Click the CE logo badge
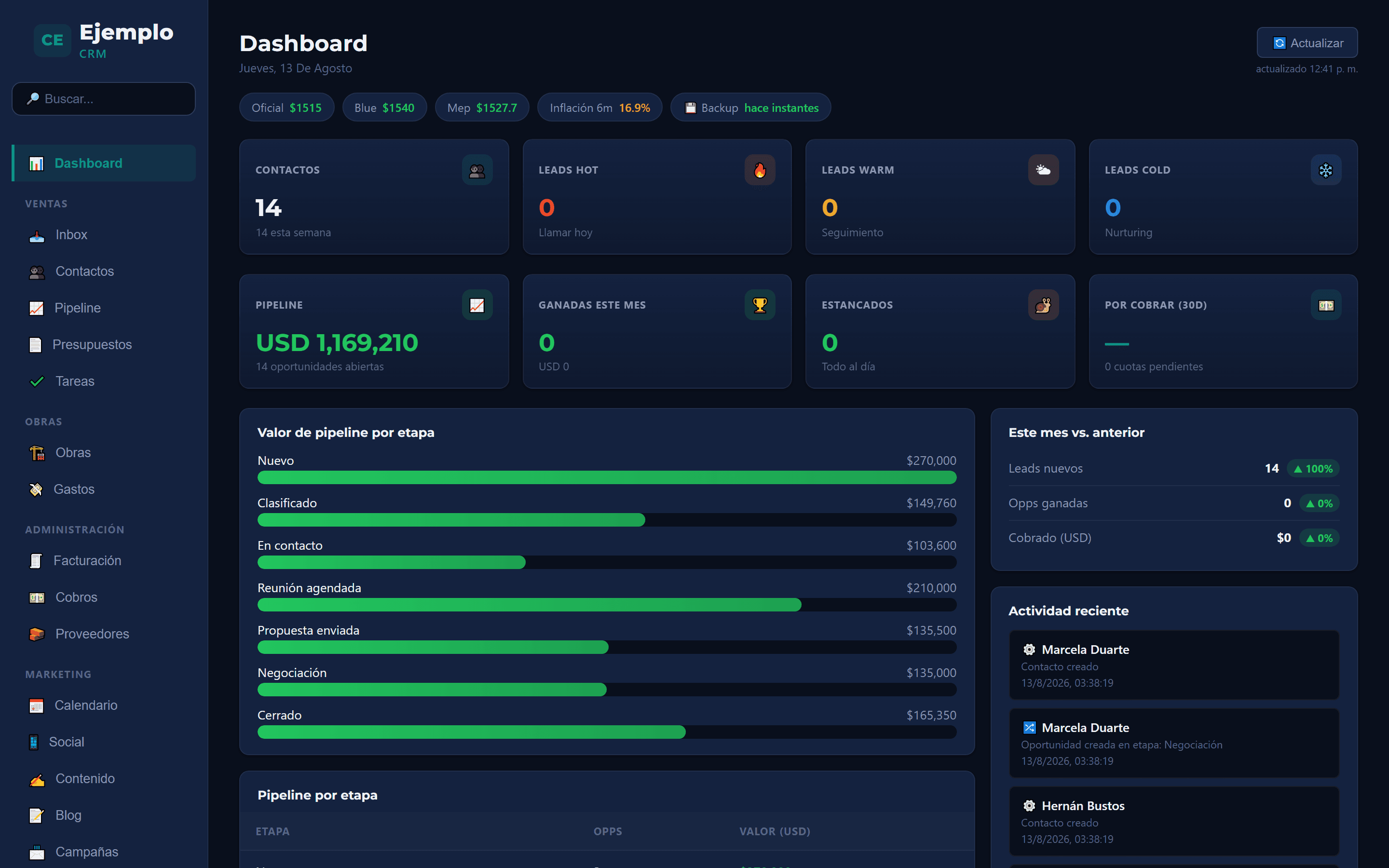 coord(52,40)
